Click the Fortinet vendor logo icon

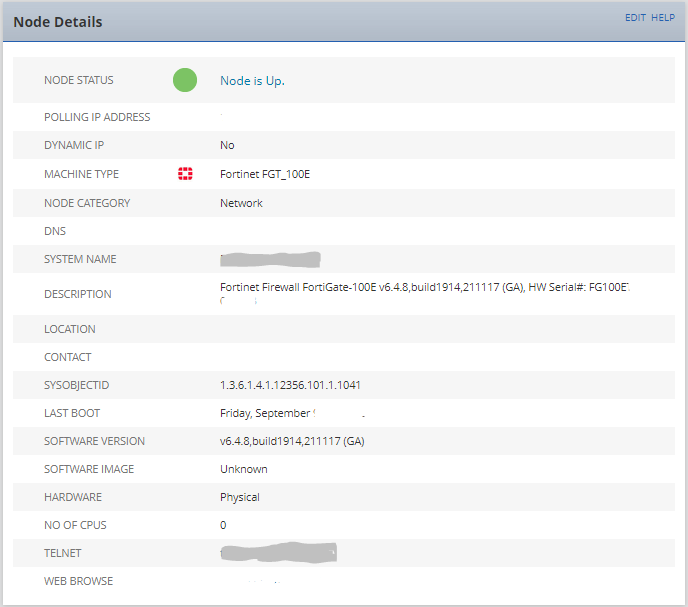[x=185, y=174]
